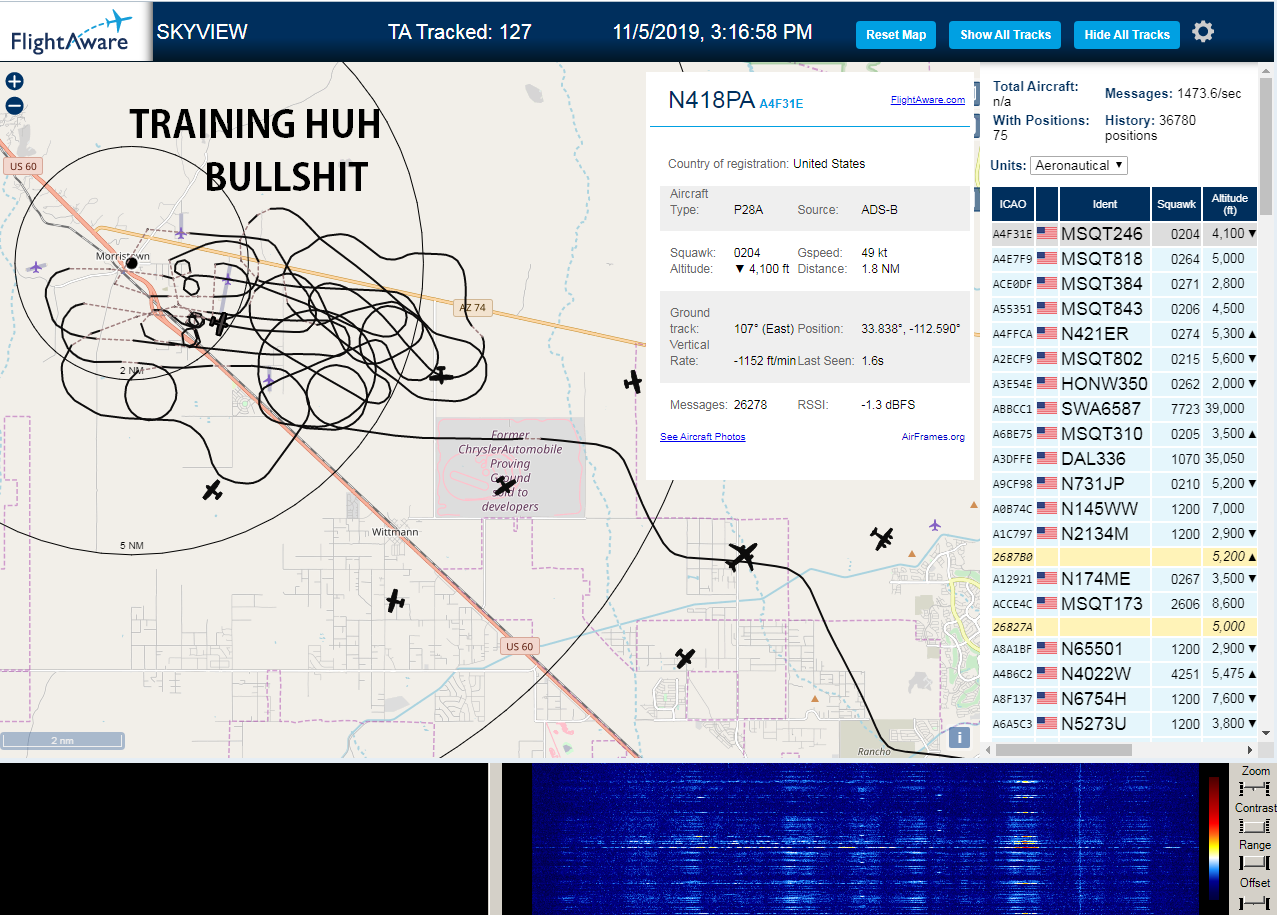The image size is (1277, 915).
Task: Select the N145WW aircraft row
Action: [x=1124, y=509]
